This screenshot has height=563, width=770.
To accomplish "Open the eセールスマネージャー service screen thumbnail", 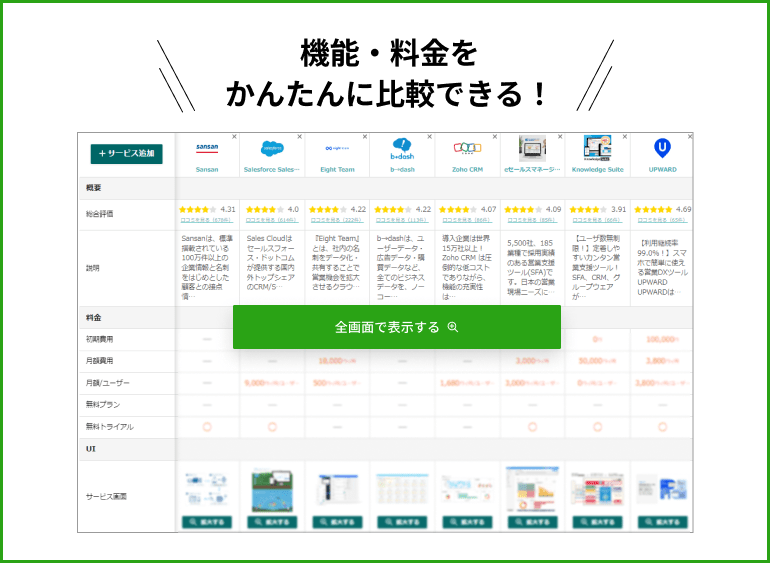I will 532,489.
